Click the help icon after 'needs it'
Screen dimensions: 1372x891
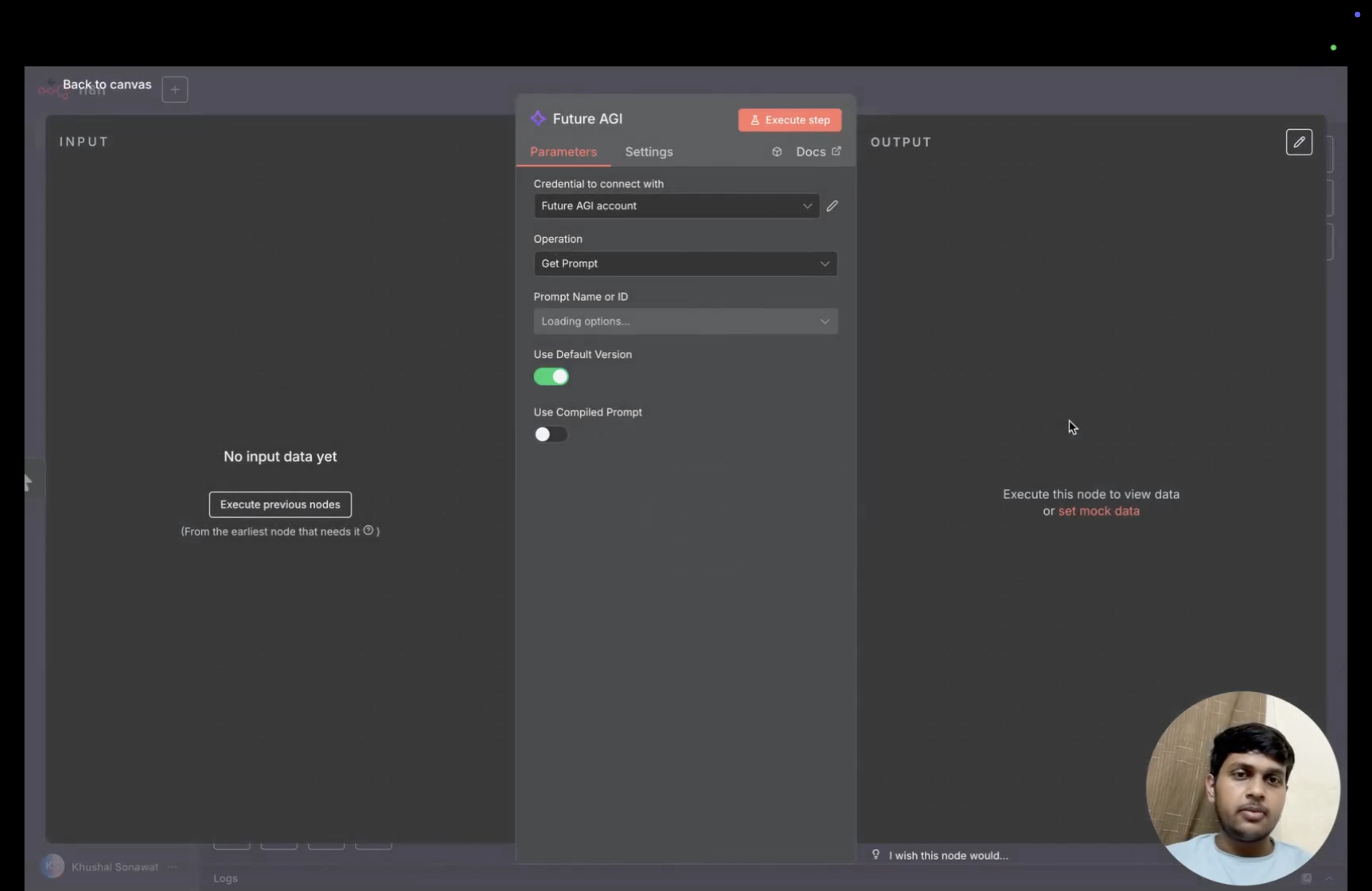pos(368,530)
